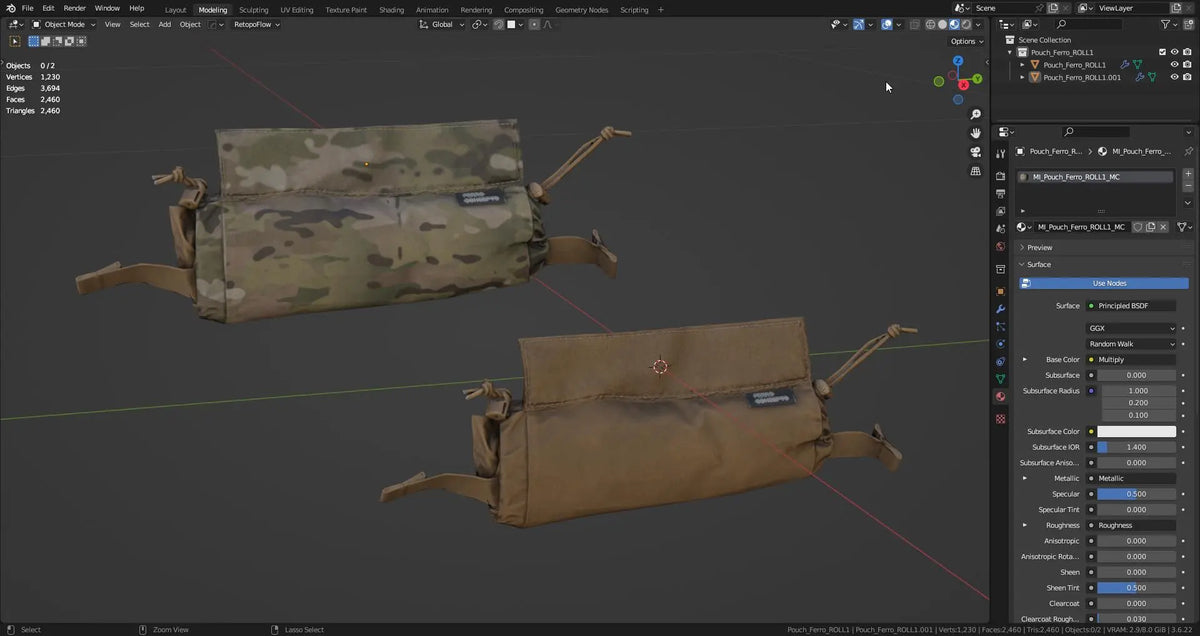
Task: Open the View Layer properties tab
Action: tap(1000, 211)
